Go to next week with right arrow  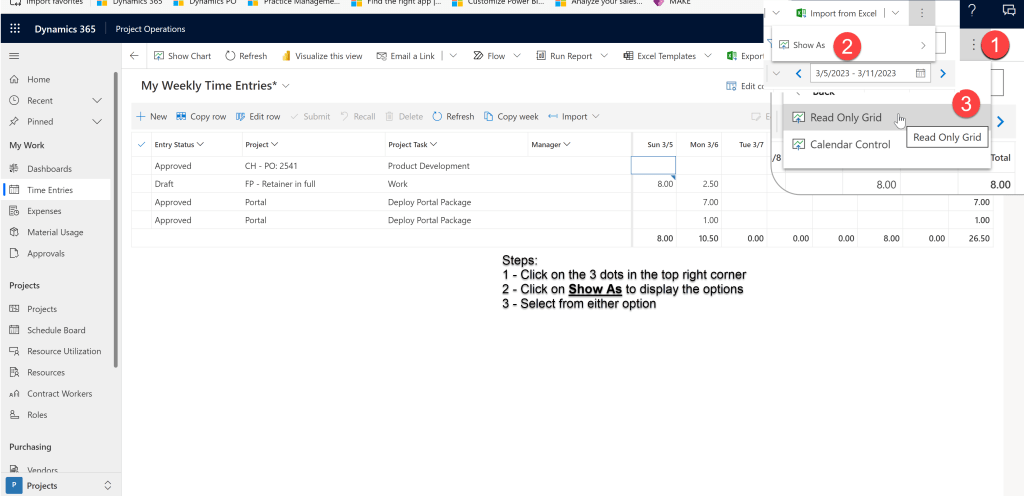(x=942, y=73)
